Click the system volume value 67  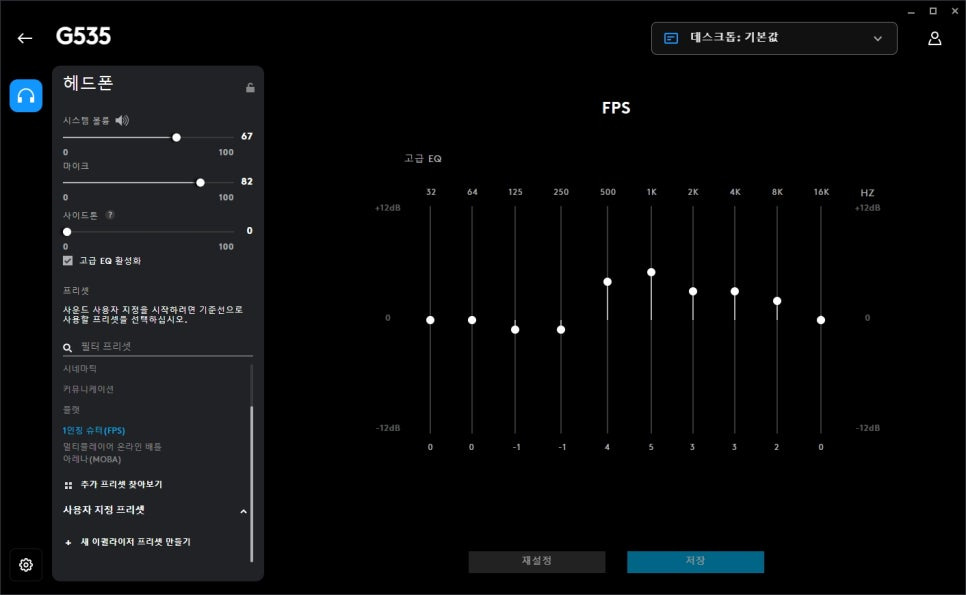tap(246, 136)
